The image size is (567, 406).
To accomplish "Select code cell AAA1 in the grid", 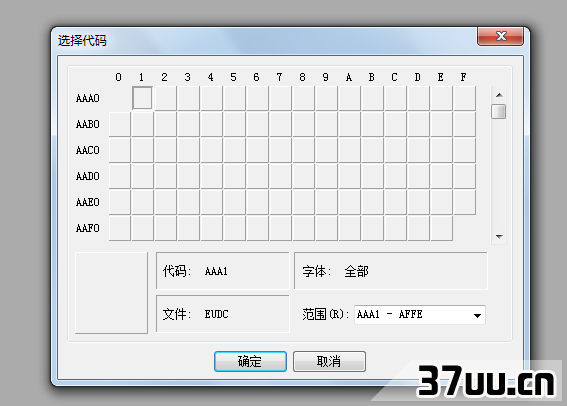I will click(142, 98).
